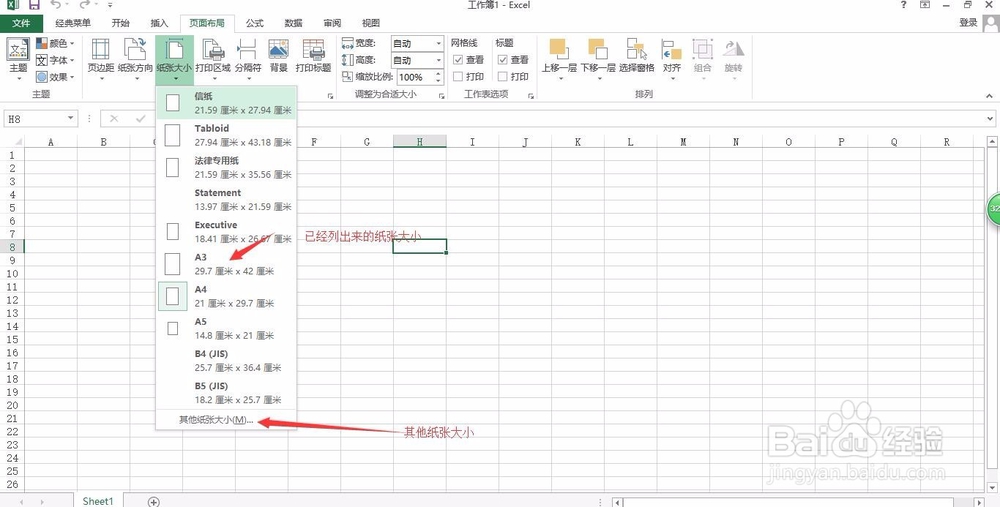Toggle Gridlines View (查看) checkbox
1000x507 pixels.
457,59
